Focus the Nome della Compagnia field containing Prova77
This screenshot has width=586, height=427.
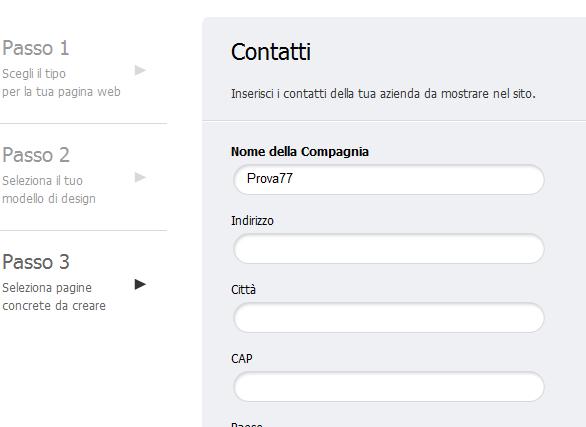[389, 180]
